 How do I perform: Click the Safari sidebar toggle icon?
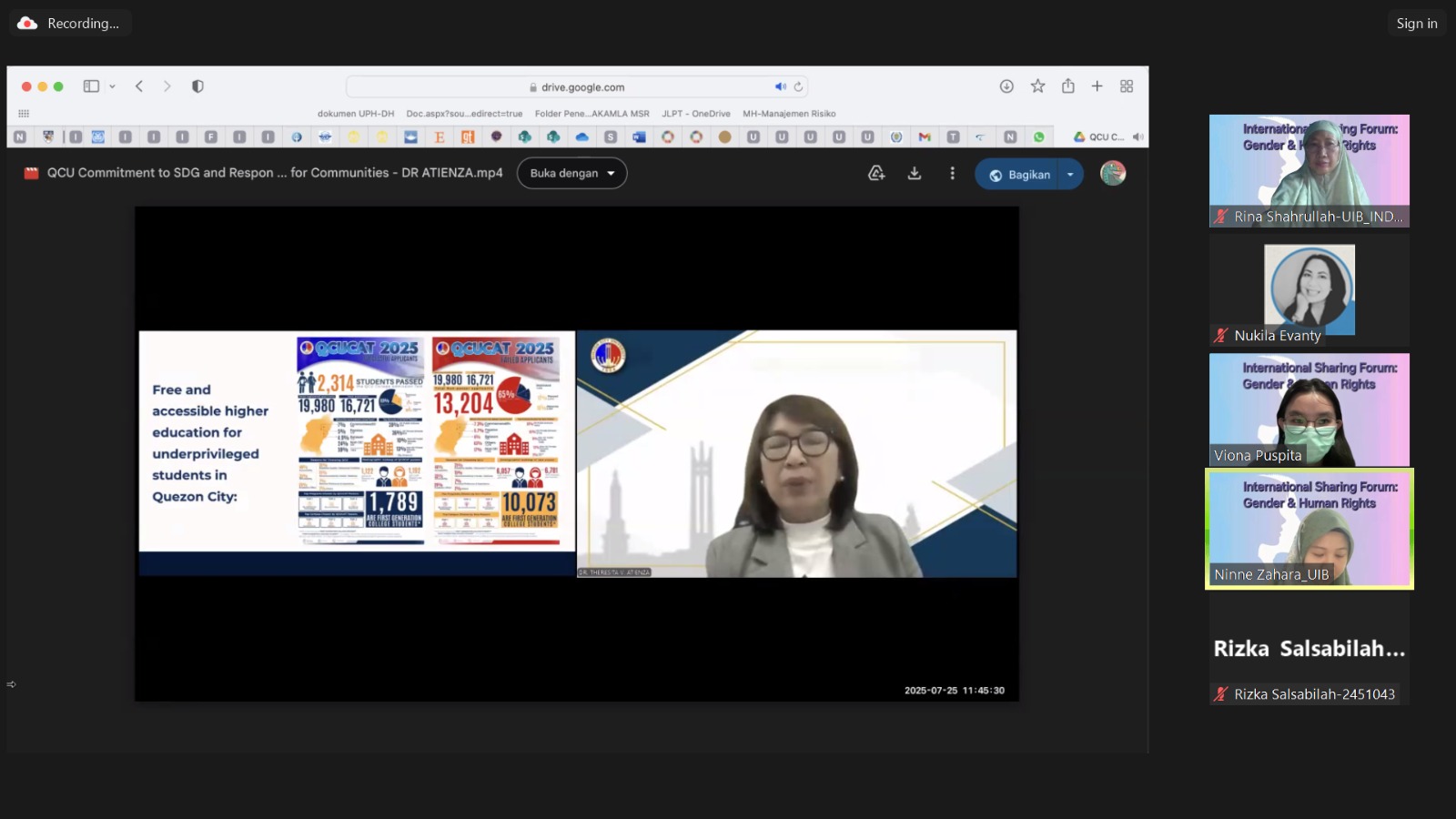[x=91, y=86]
